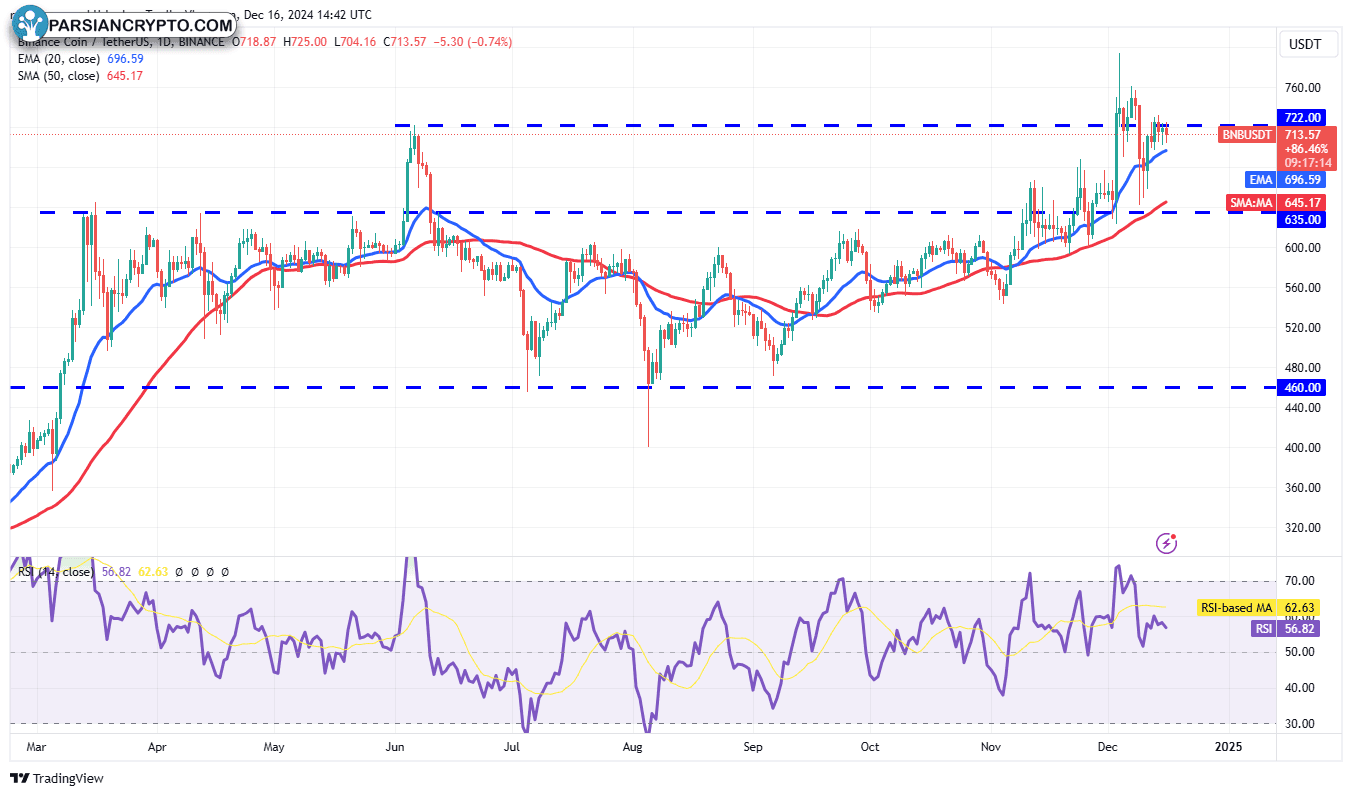This screenshot has width=1352, height=796.
Task: Click the 460.00 blue price label
Action: [1304, 387]
